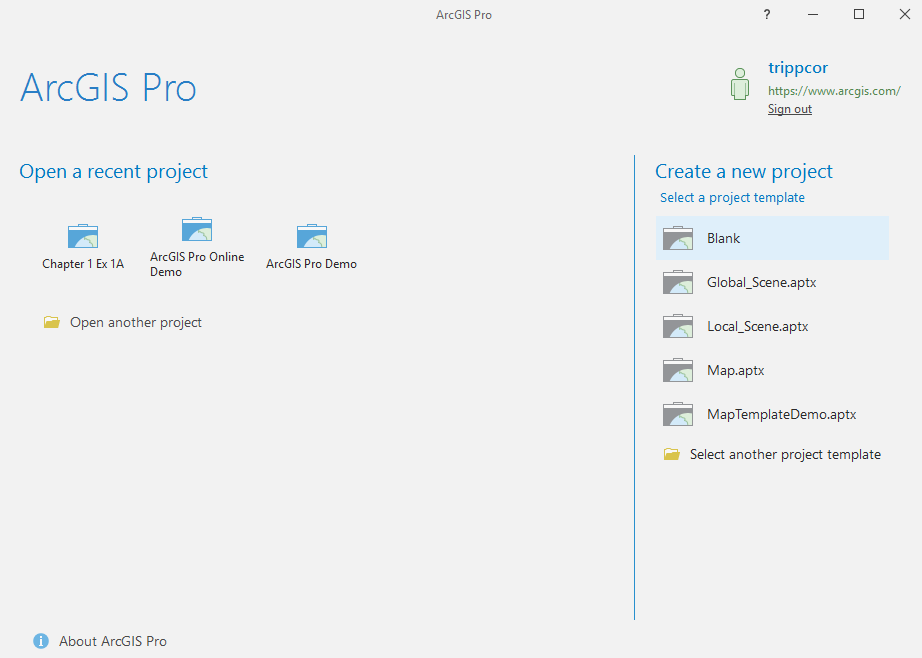Click the folder icon beside Select another project template

(x=672, y=454)
